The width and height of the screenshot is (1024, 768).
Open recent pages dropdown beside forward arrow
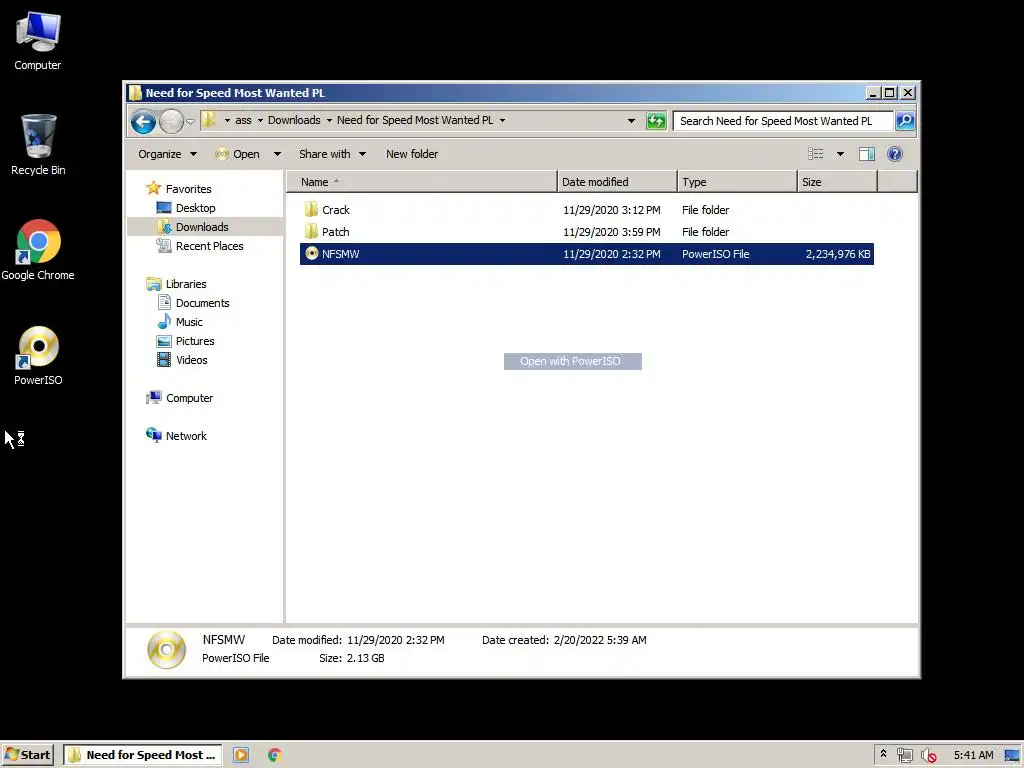[190, 121]
